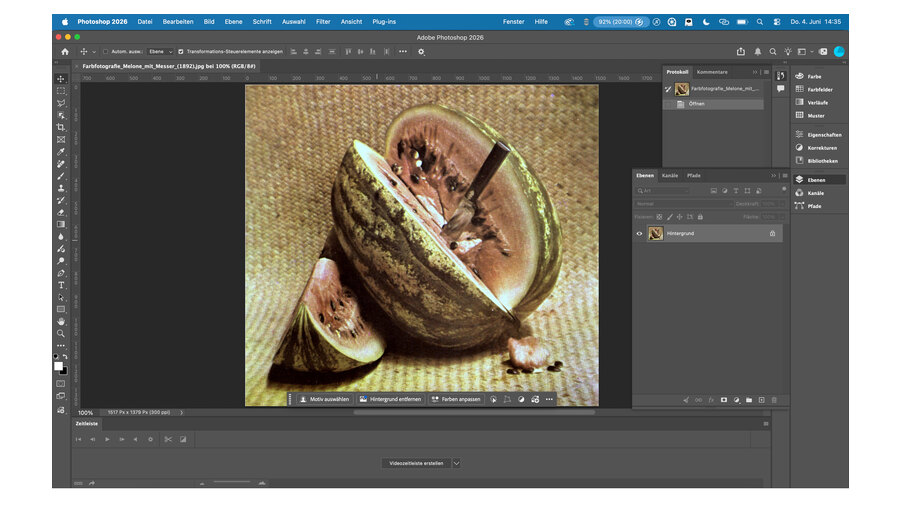Select the Hand tool

click(x=61, y=321)
